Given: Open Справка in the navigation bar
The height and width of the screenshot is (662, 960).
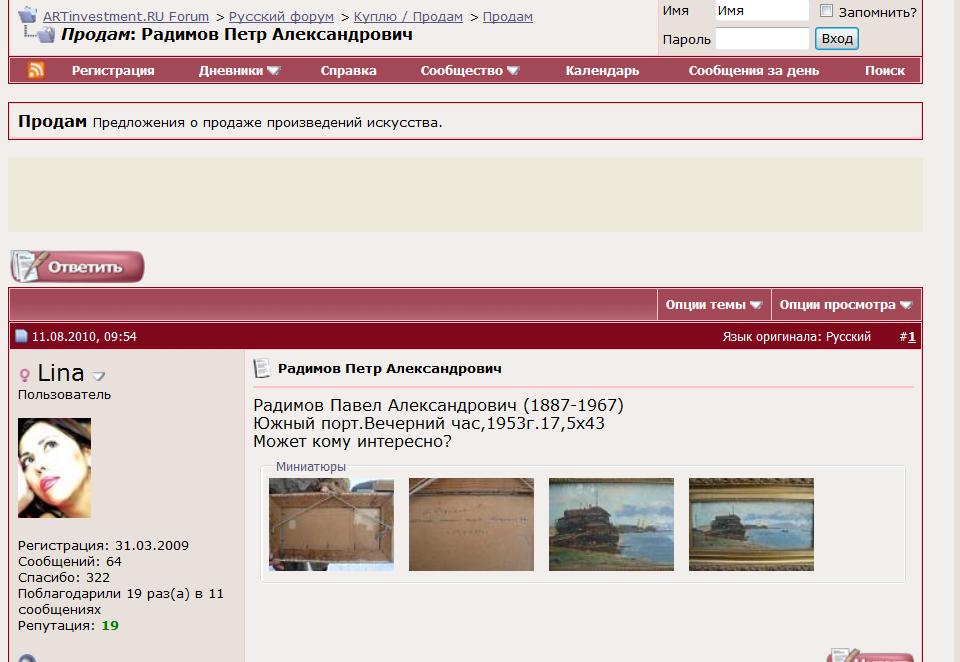Looking at the screenshot, I should [348, 71].
